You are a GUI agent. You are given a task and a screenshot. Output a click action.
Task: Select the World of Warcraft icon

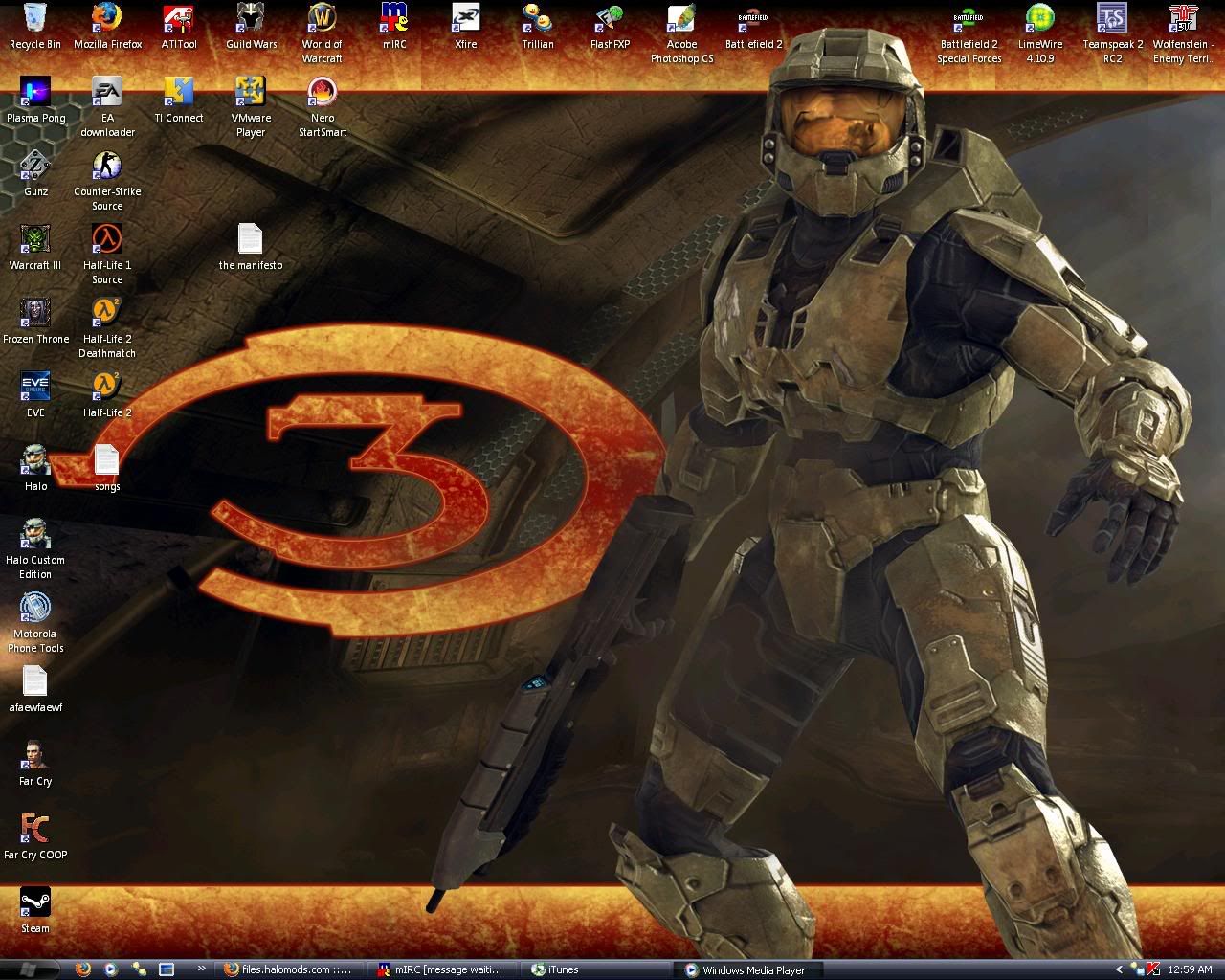point(323,33)
